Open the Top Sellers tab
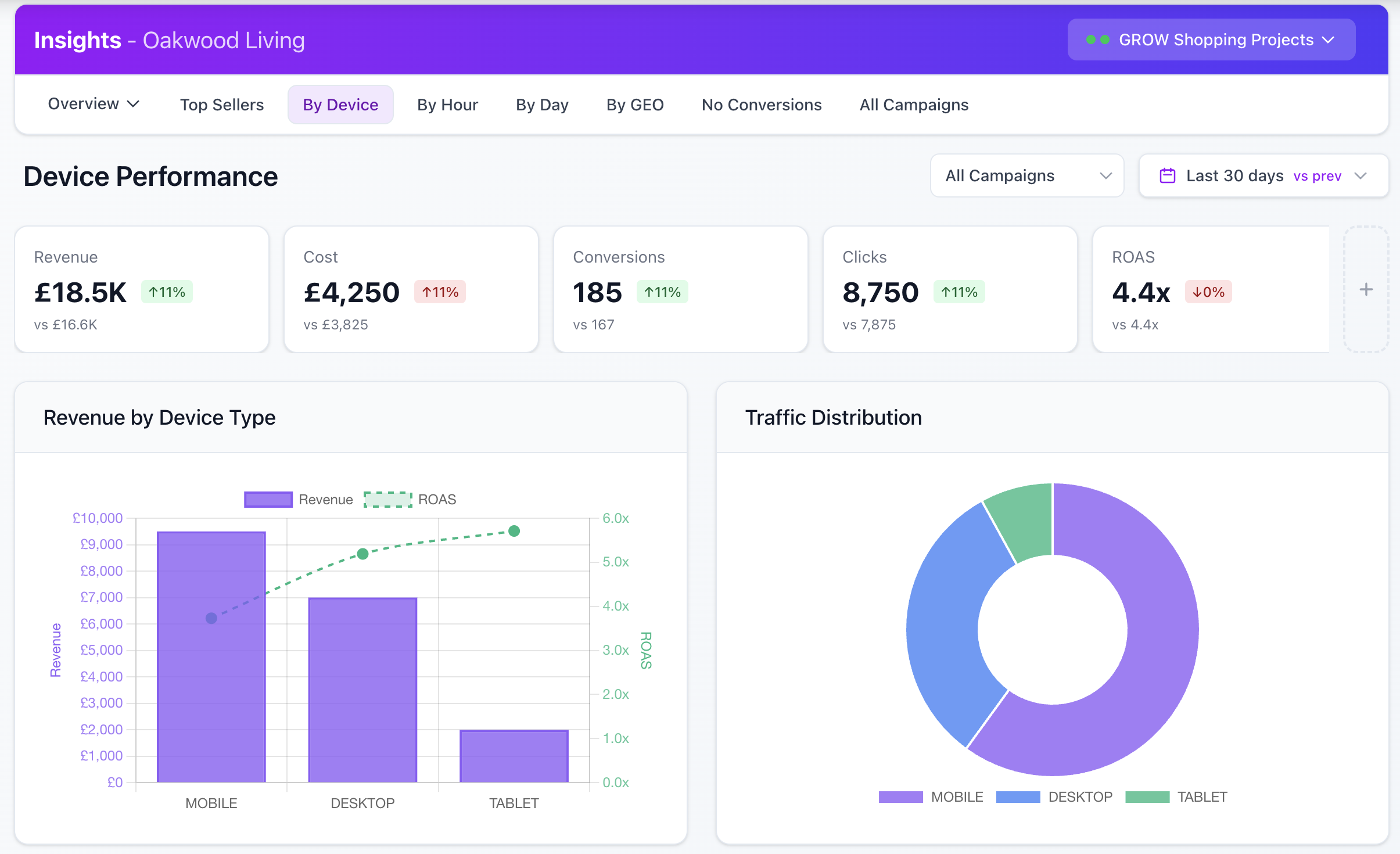 pyautogui.click(x=221, y=105)
